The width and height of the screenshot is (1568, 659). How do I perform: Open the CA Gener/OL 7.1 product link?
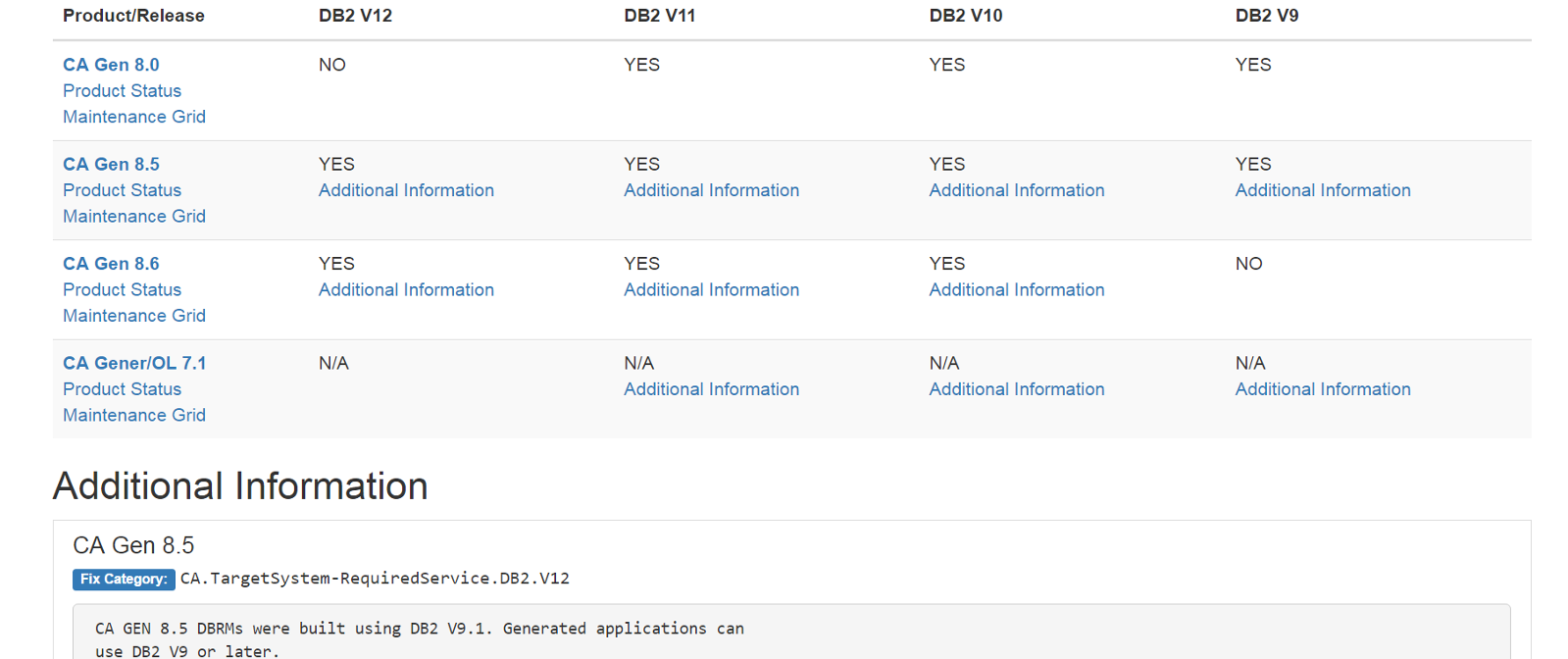[x=134, y=363]
